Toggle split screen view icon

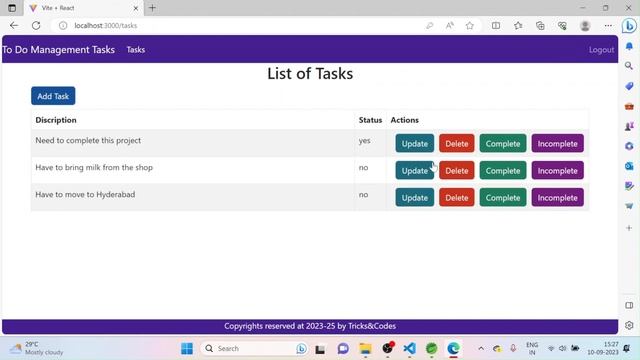click(496, 25)
